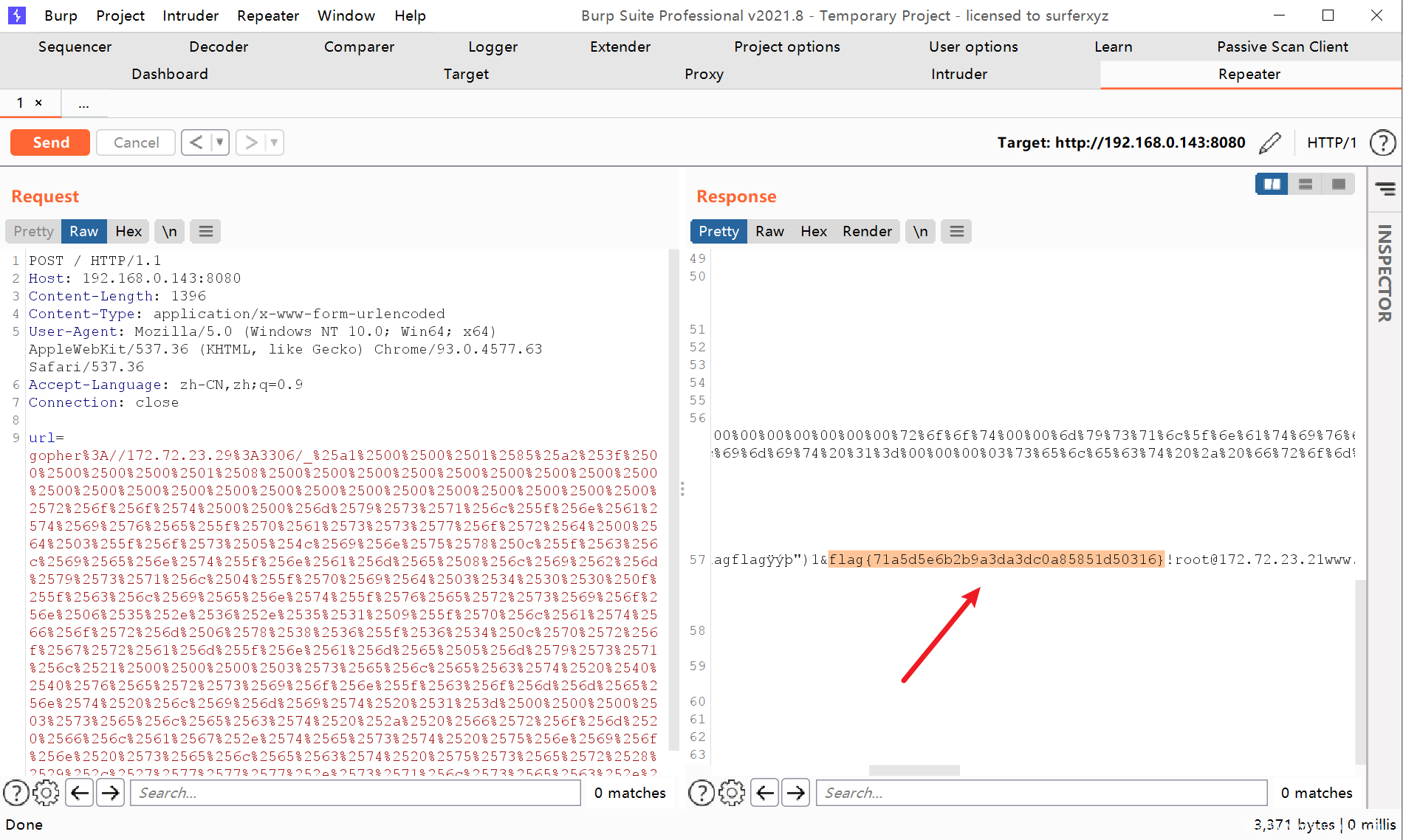The height and width of the screenshot is (840, 1403).
Task: Add new Repeater tab with ellipsis
Action: pos(84,103)
